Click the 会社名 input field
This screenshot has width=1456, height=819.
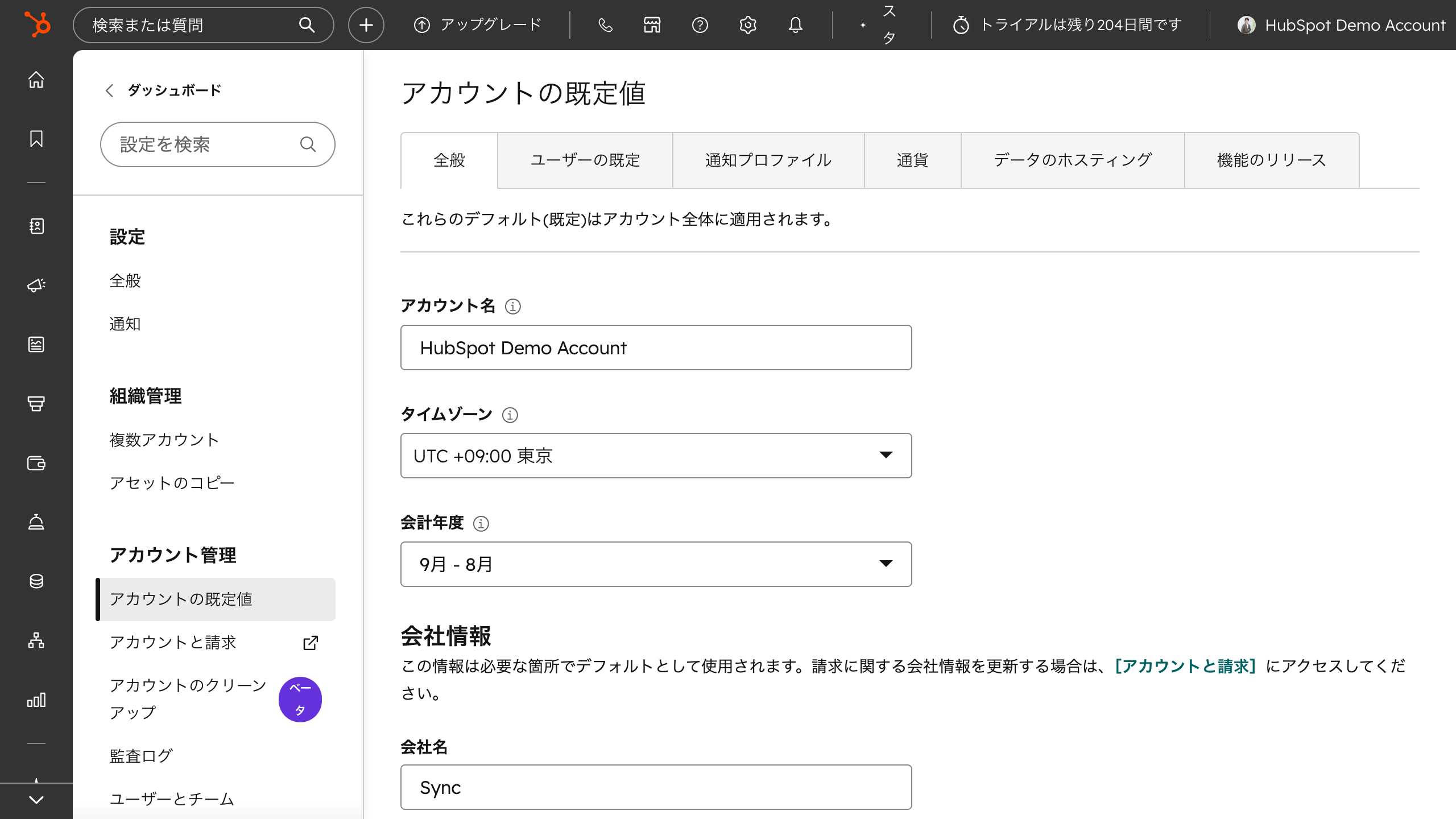click(x=656, y=787)
